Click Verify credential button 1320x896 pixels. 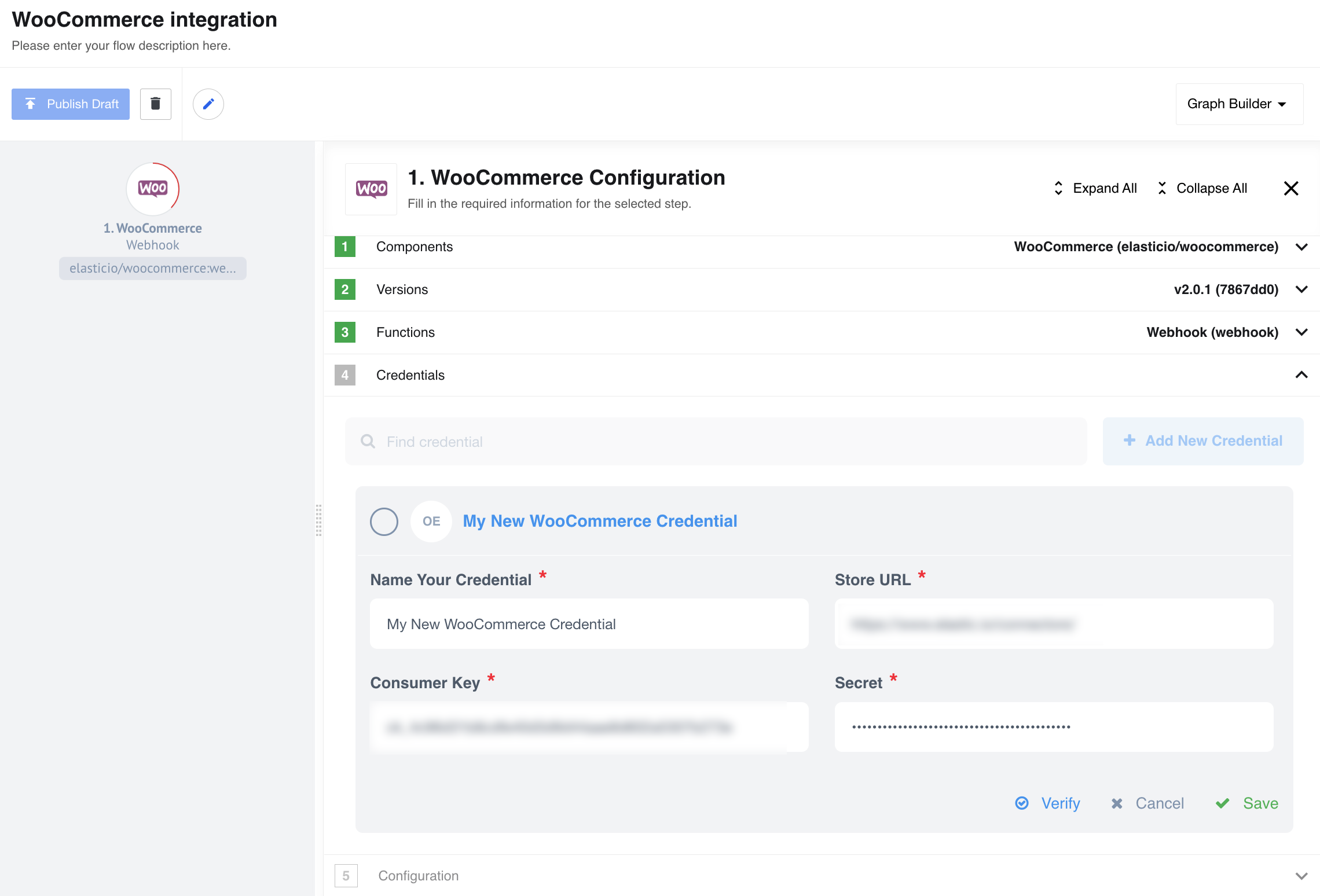click(x=1048, y=803)
